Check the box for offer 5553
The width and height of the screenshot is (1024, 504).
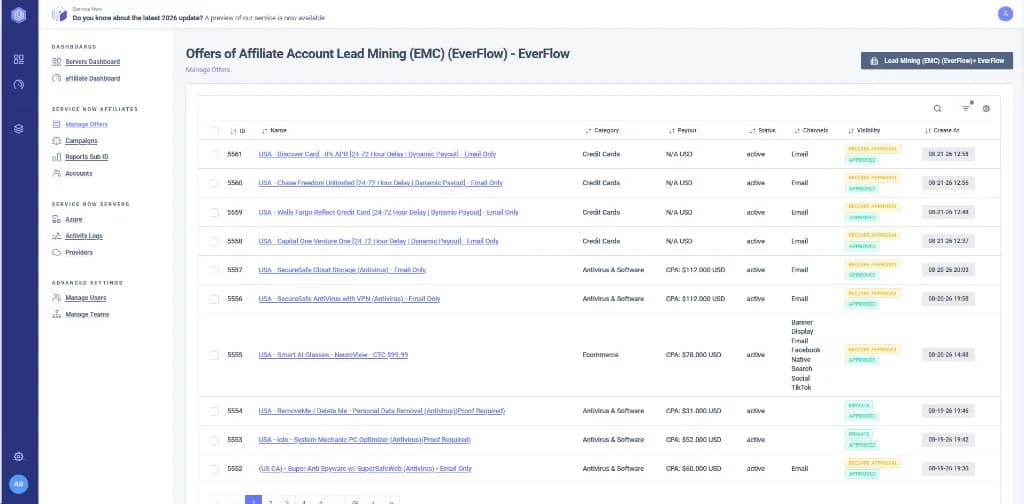click(x=214, y=440)
